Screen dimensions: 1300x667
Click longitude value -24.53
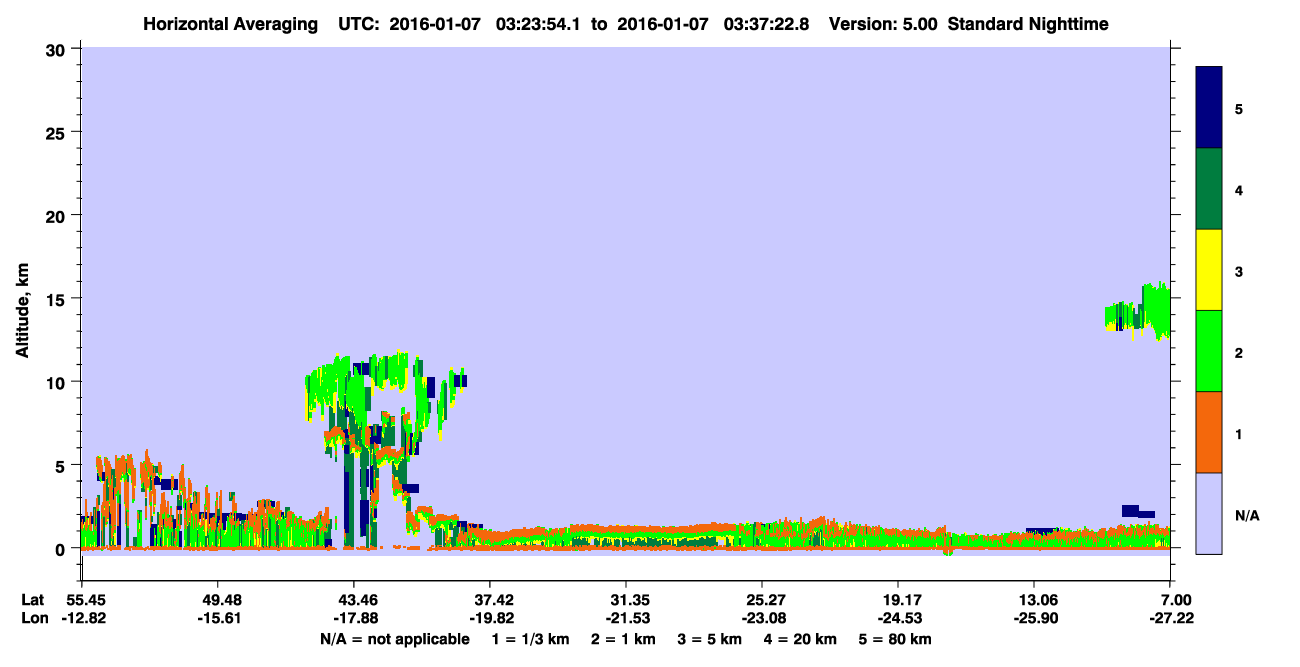coord(898,619)
